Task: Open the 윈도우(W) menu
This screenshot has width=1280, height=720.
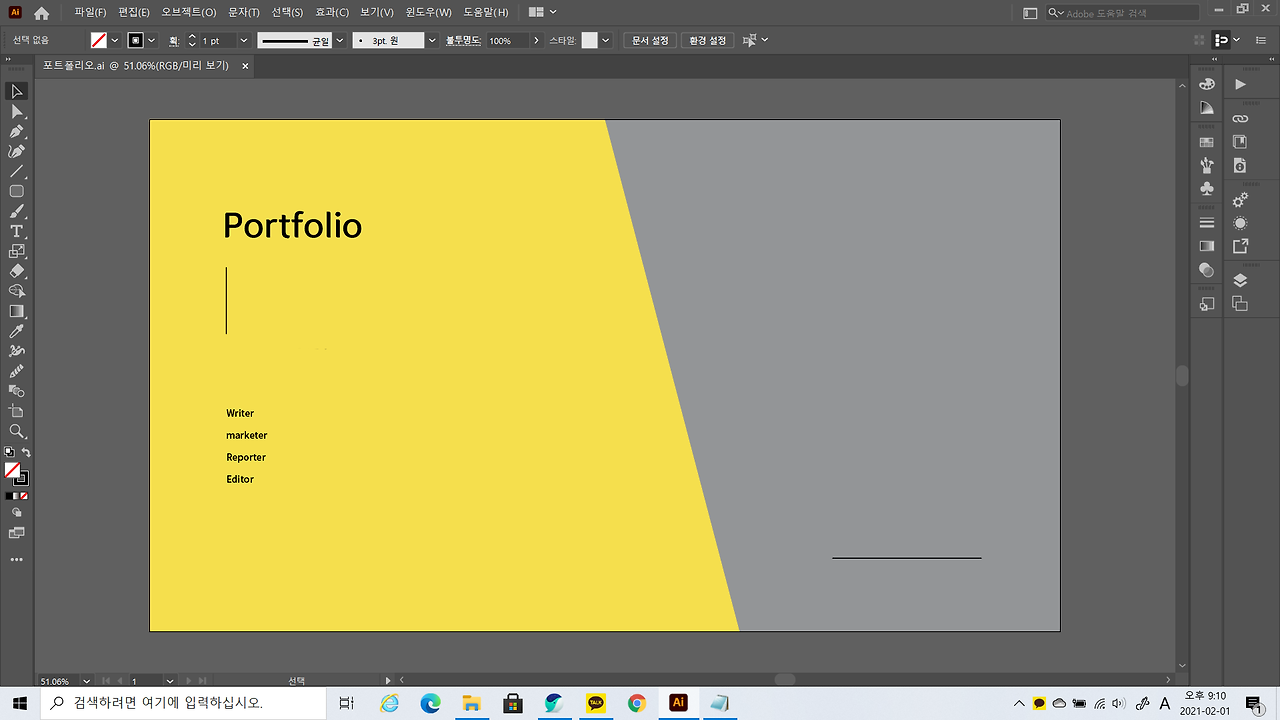Action: tap(428, 13)
